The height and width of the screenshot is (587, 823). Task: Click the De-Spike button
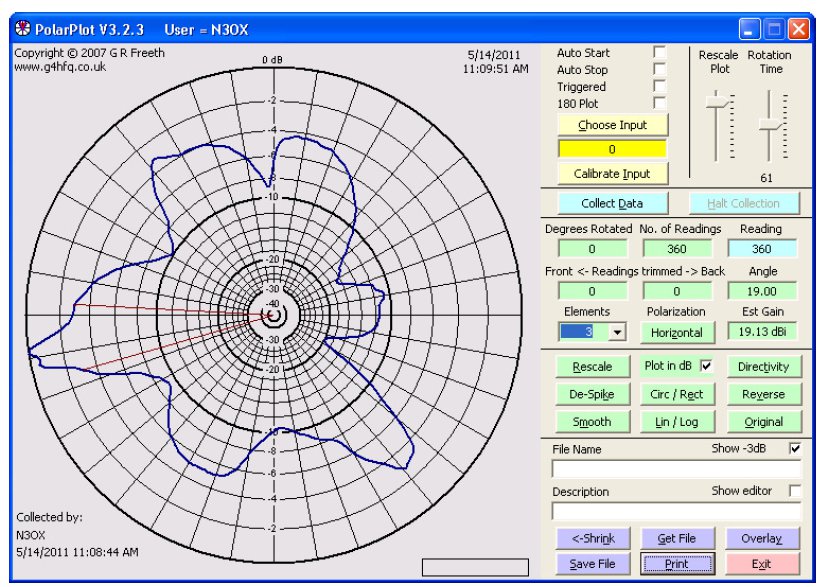point(591,394)
